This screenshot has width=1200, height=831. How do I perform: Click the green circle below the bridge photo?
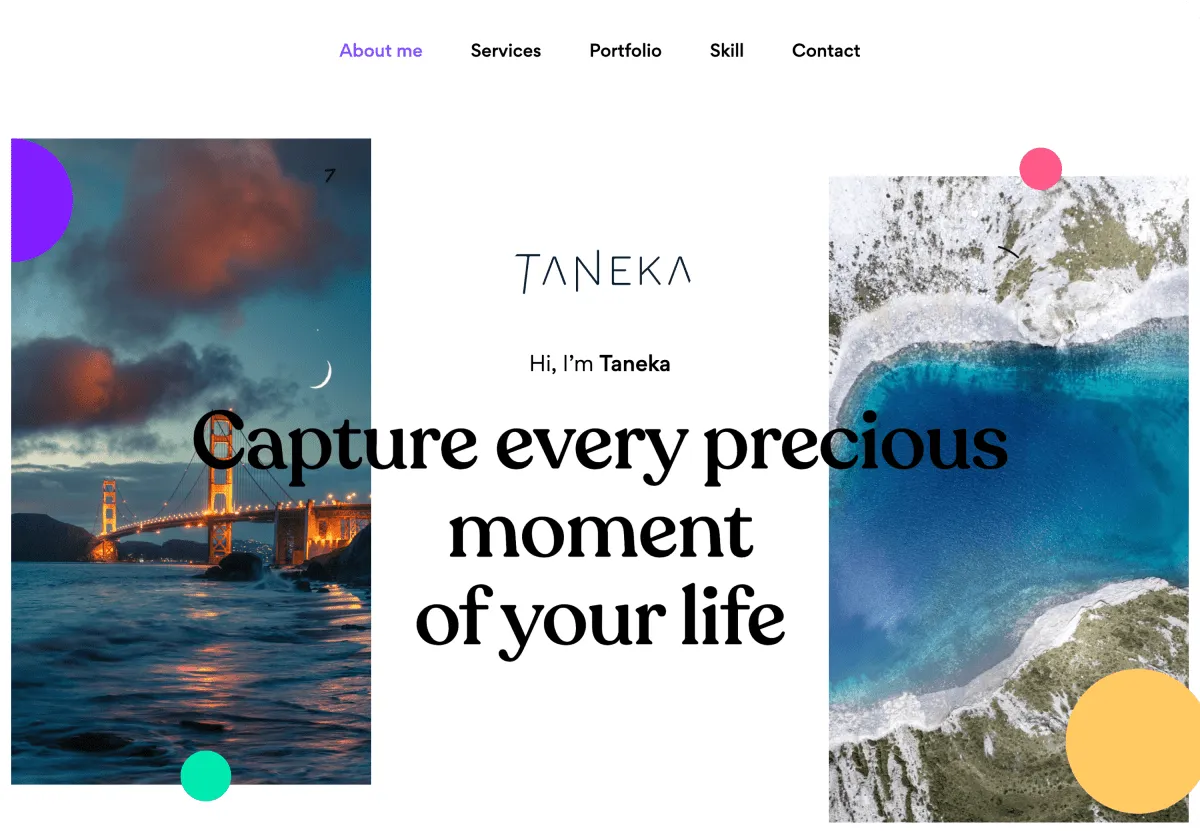(206, 776)
